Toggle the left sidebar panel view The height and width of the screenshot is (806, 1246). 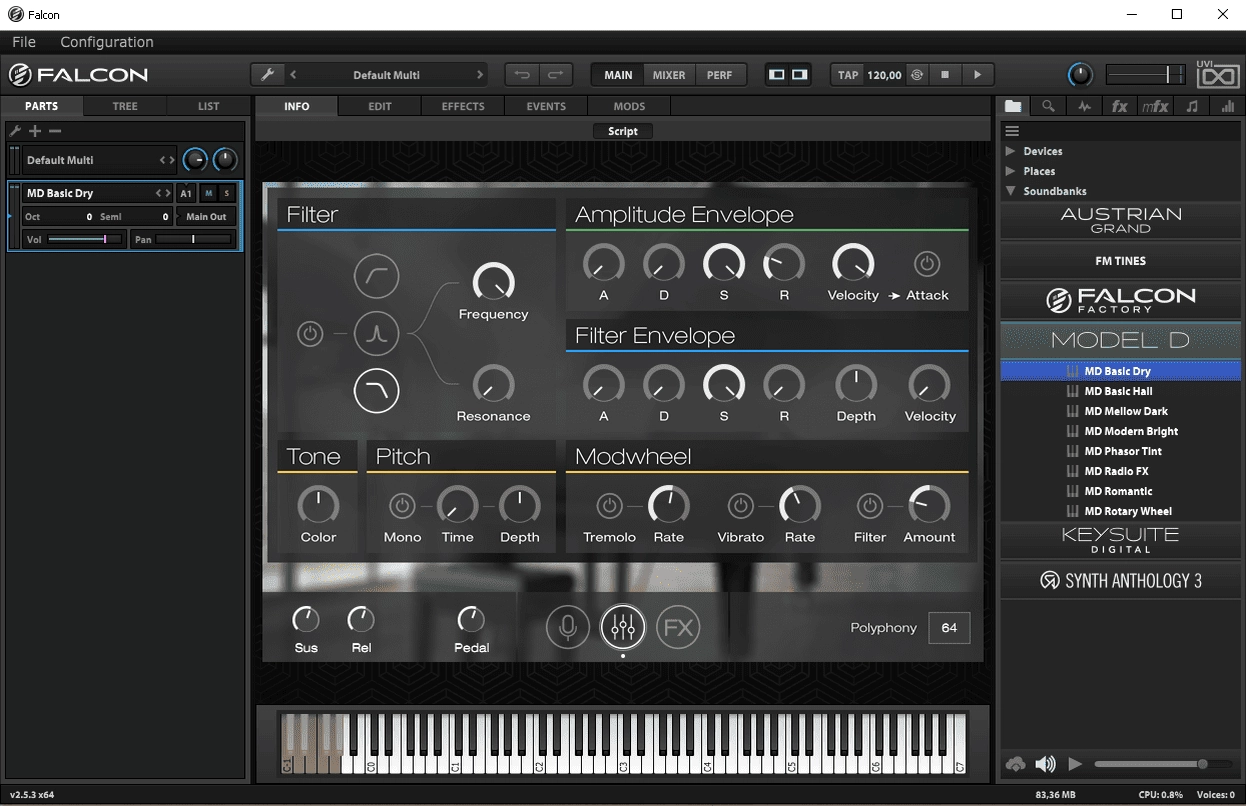[x=777, y=75]
